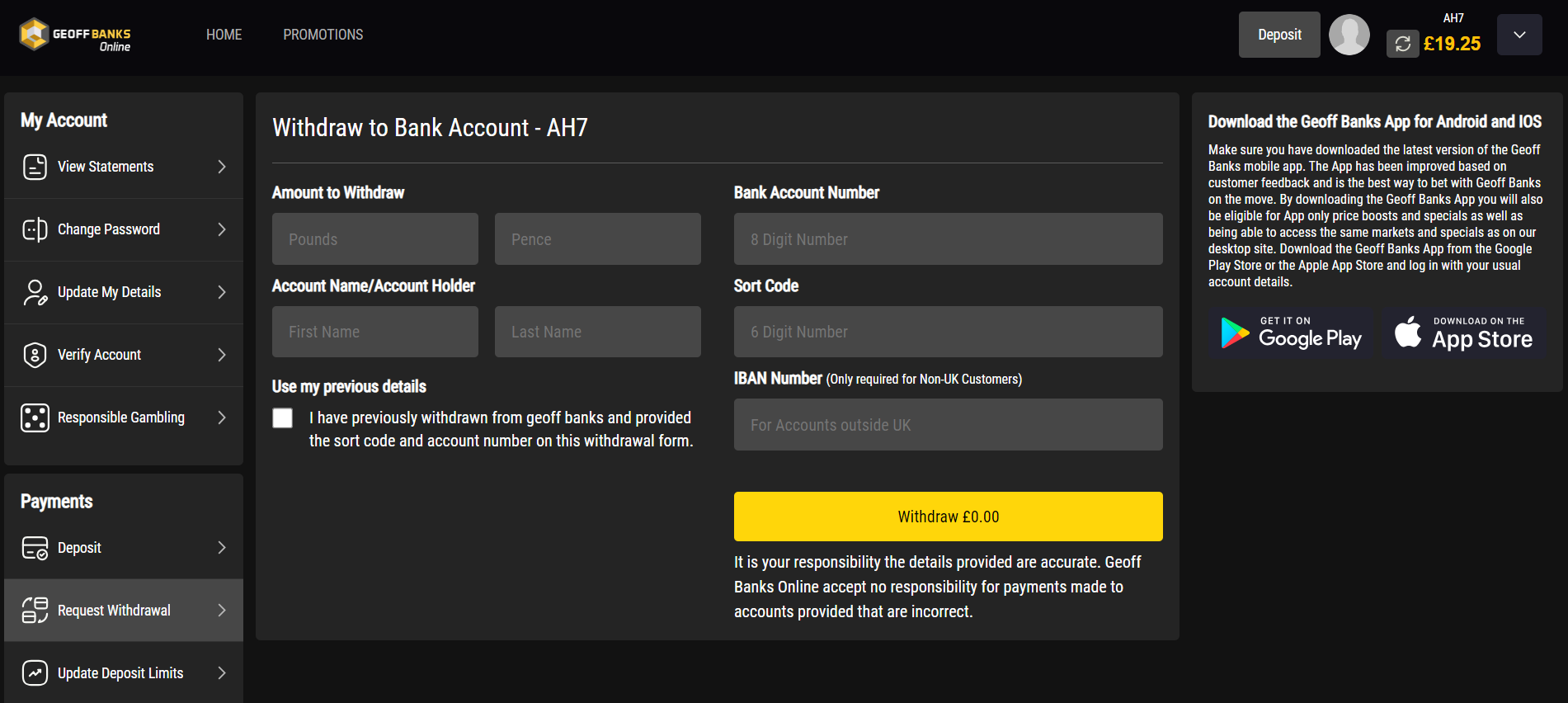Go to the HOME menu item
This screenshot has width=1568, height=703.
click(224, 35)
